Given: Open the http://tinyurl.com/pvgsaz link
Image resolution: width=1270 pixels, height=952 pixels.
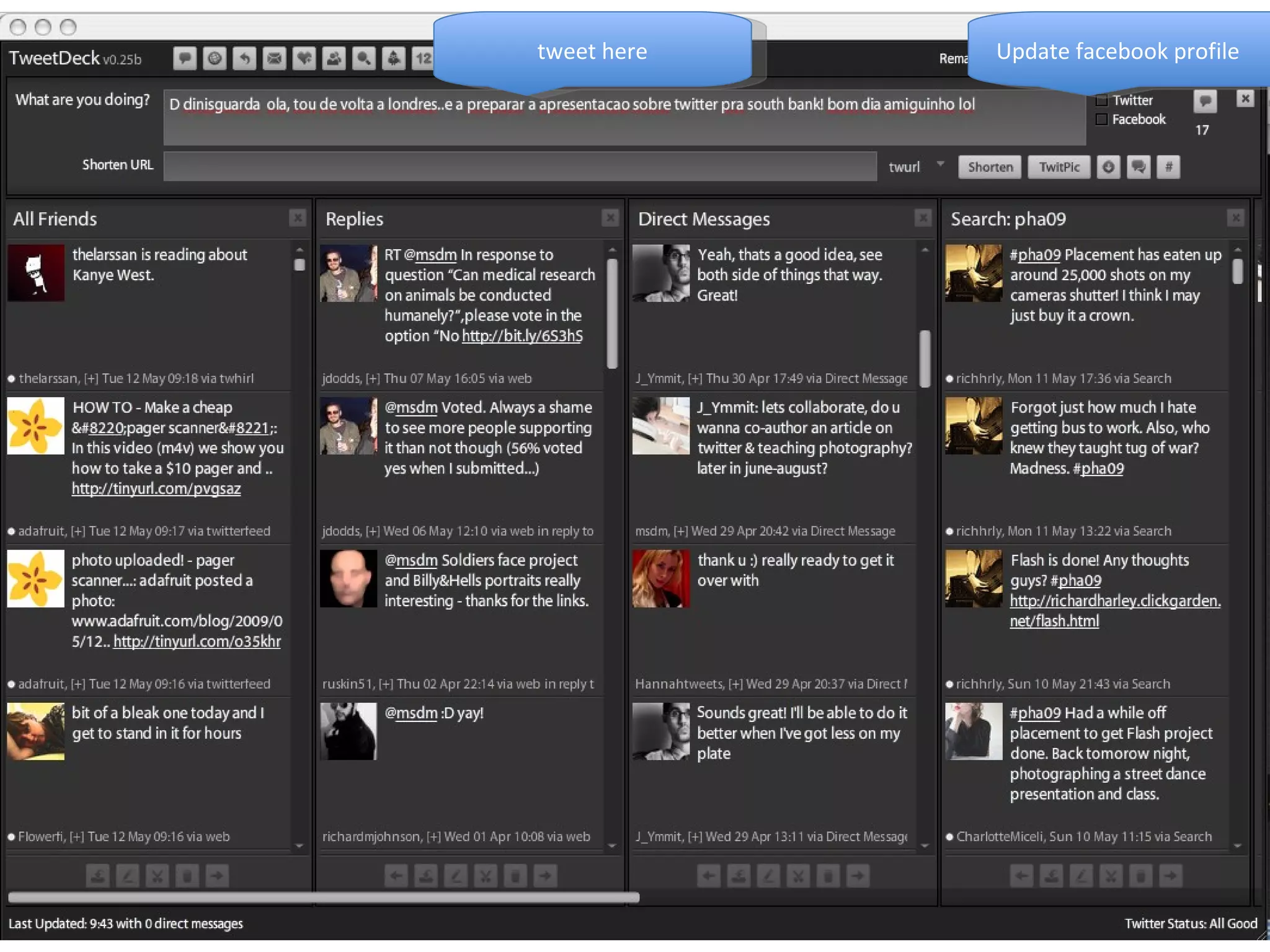Looking at the screenshot, I should click(x=156, y=488).
